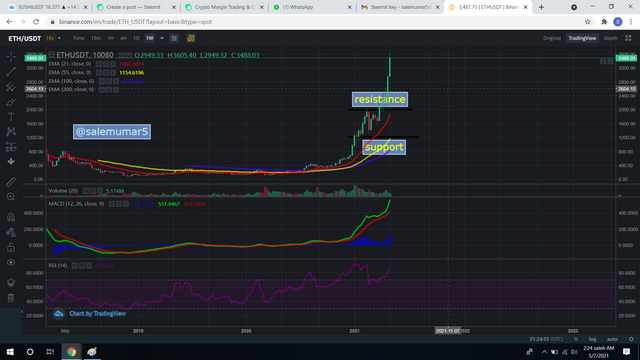Open settings of EMA 55 indicator

[x=106, y=73]
